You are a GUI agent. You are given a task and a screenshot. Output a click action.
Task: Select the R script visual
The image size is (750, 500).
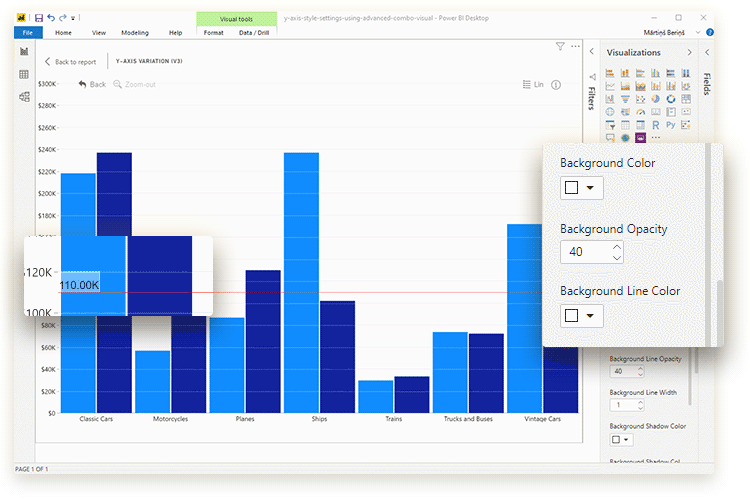[656, 125]
